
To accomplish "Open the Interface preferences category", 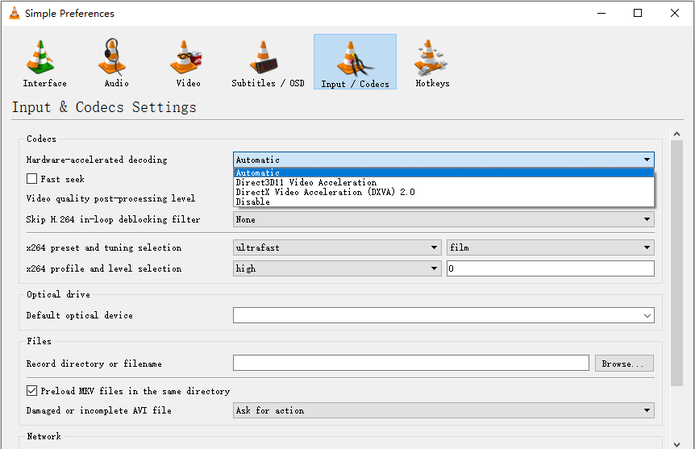I will 44,62.
